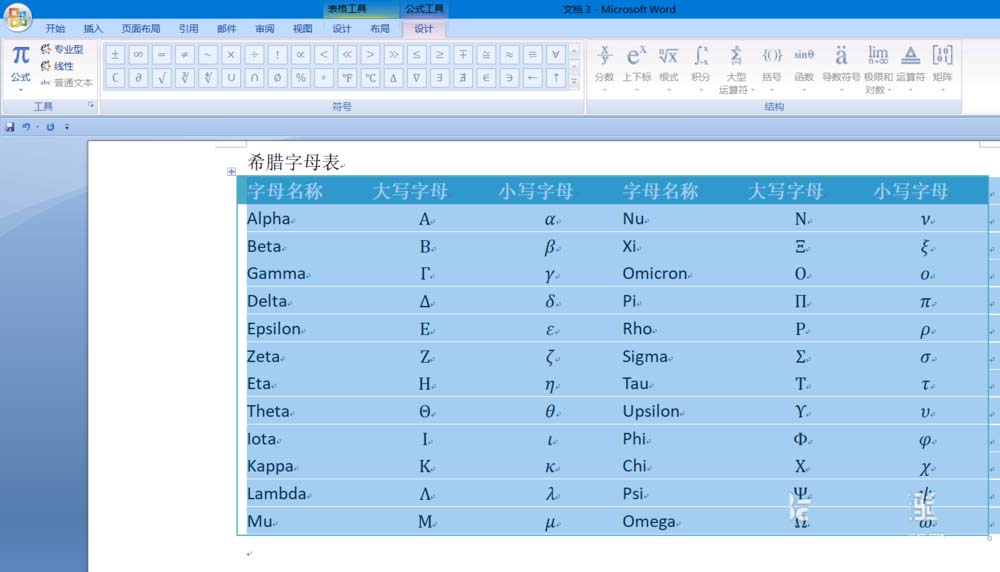Insert the for-all (∀) symbol
1000x572 pixels.
pos(555,55)
